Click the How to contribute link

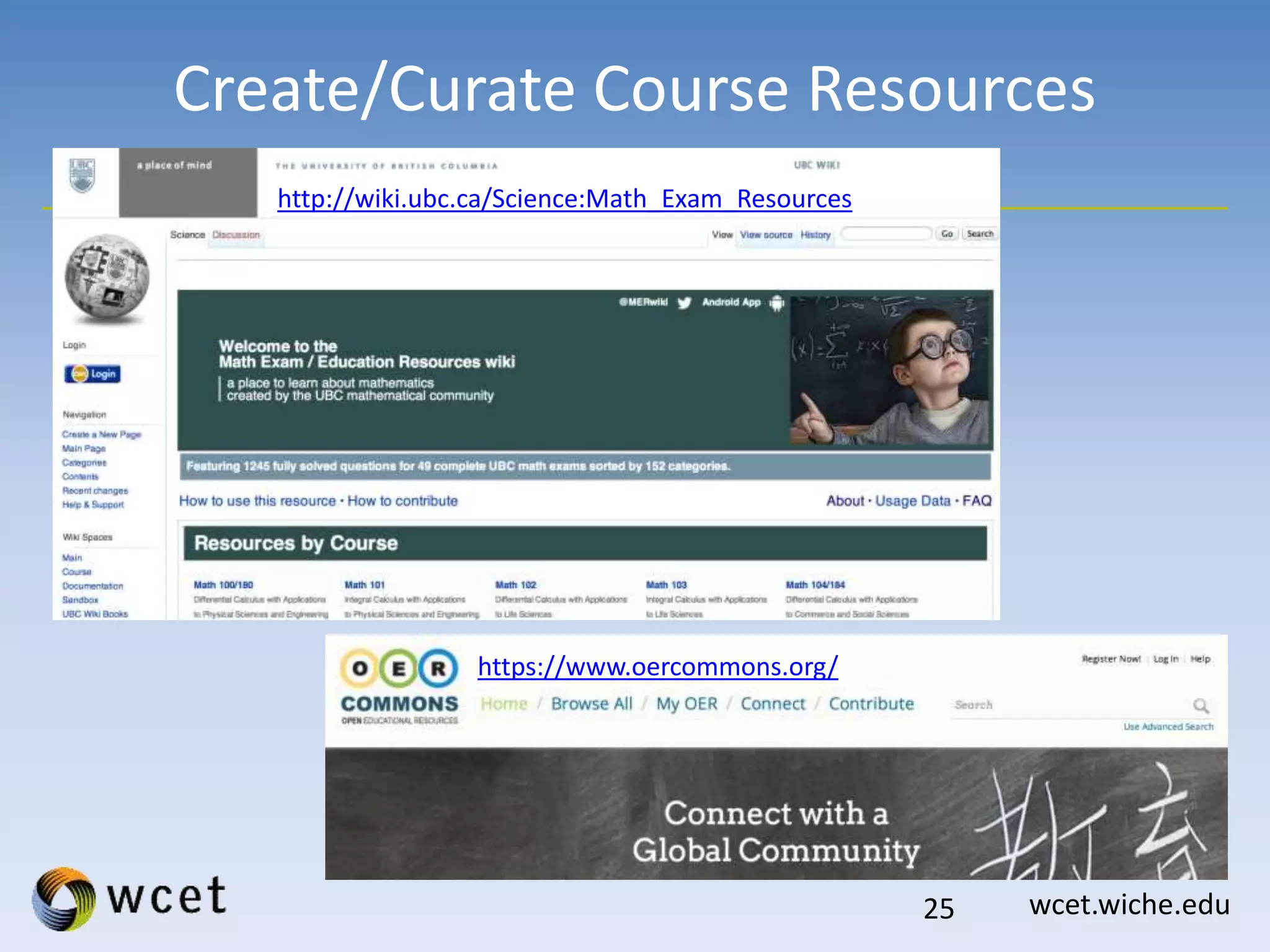pos(402,500)
